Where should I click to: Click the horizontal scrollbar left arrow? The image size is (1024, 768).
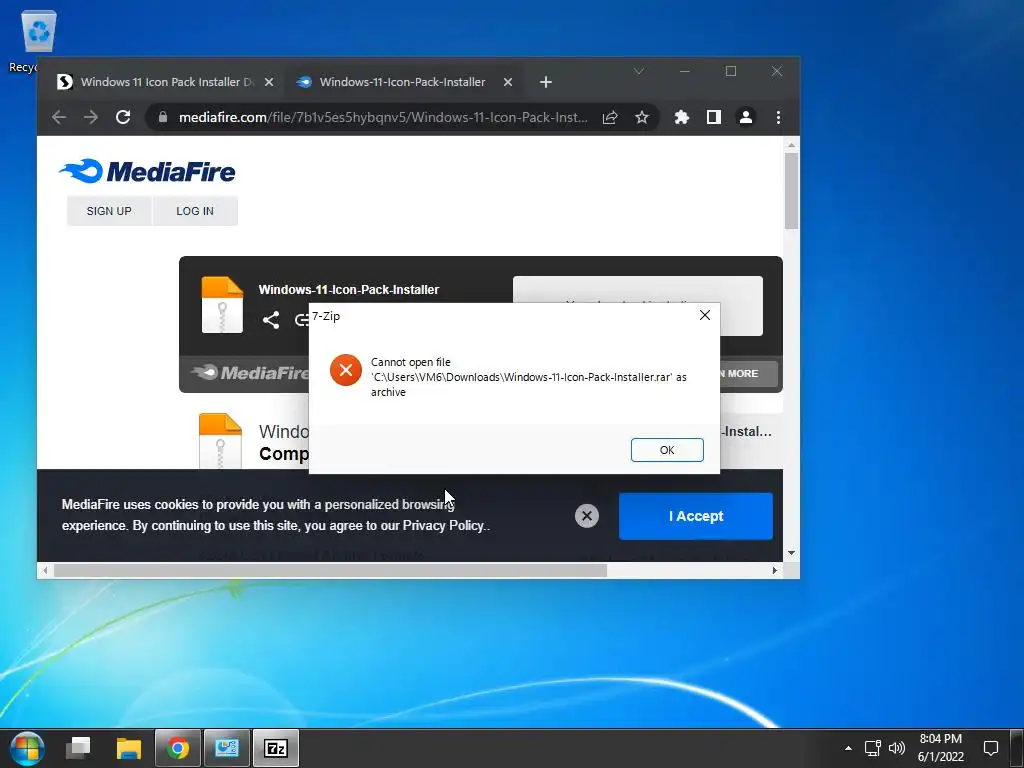click(45, 570)
